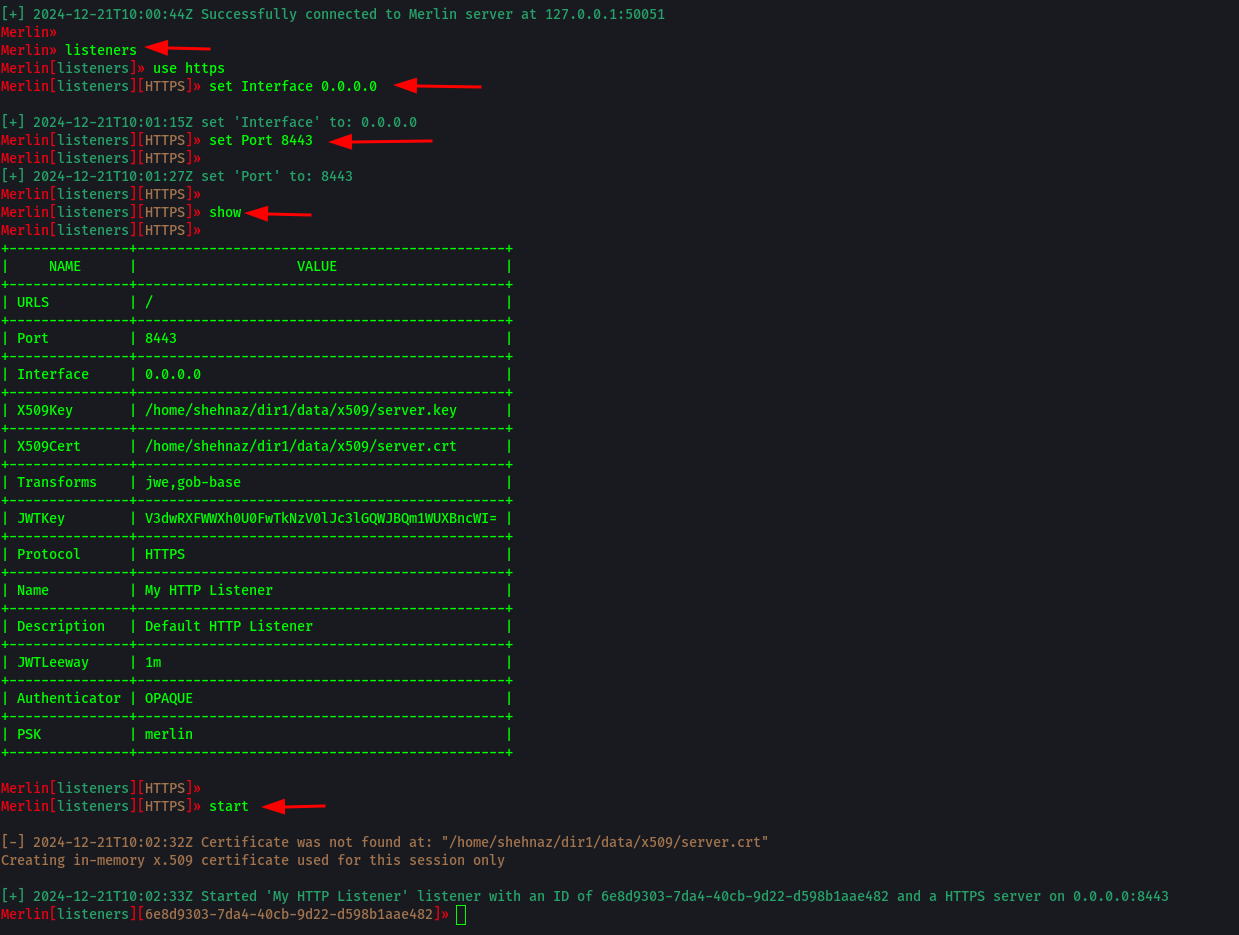
Task: Click the Port name cell in table
Action: (33, 338)
